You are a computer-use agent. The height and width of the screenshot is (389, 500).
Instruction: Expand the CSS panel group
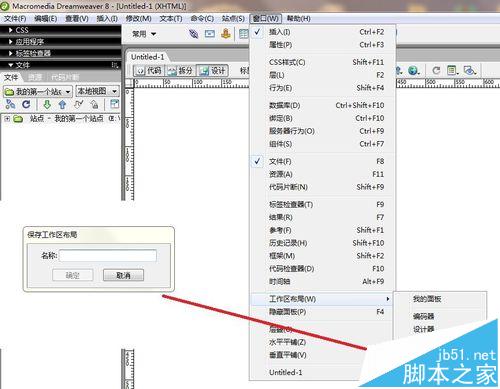point(10,30)
